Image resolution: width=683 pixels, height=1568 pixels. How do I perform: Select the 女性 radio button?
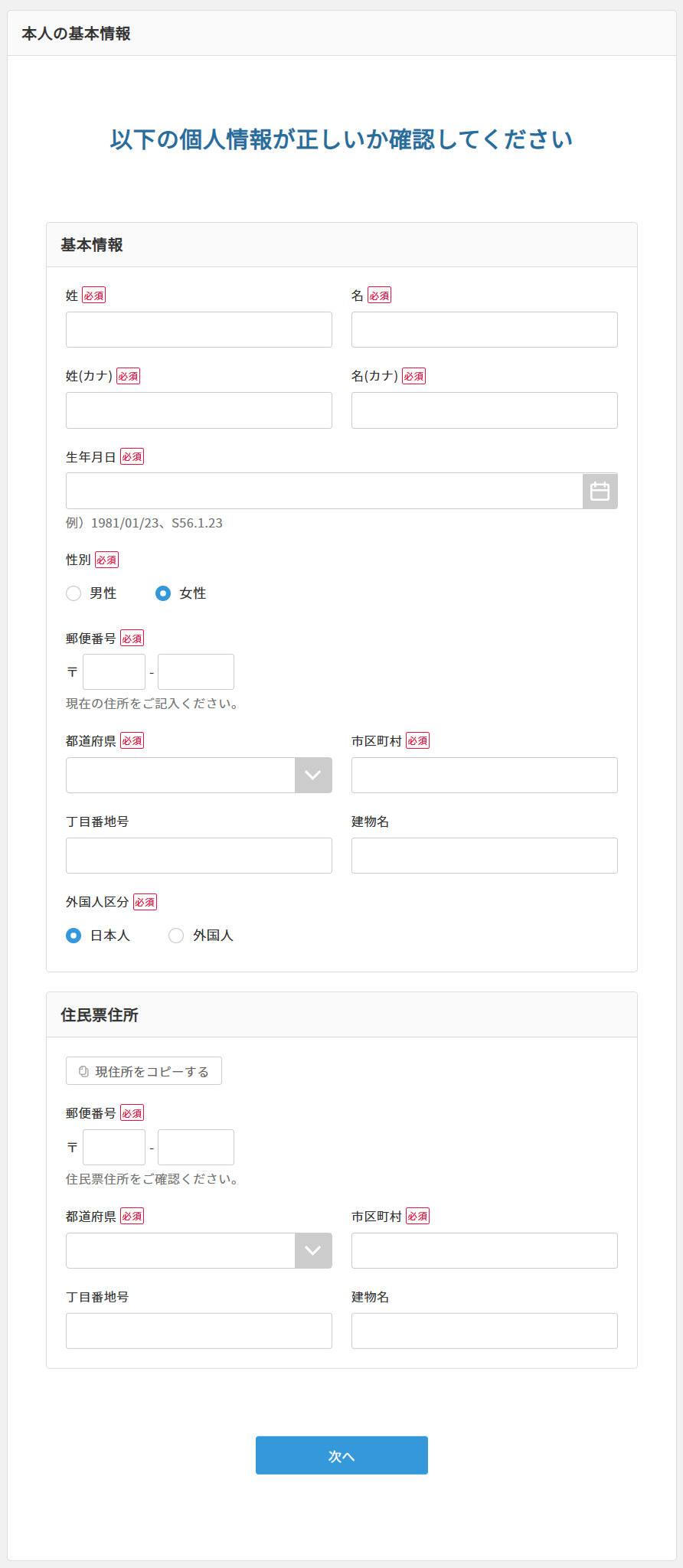pos(163,593)
